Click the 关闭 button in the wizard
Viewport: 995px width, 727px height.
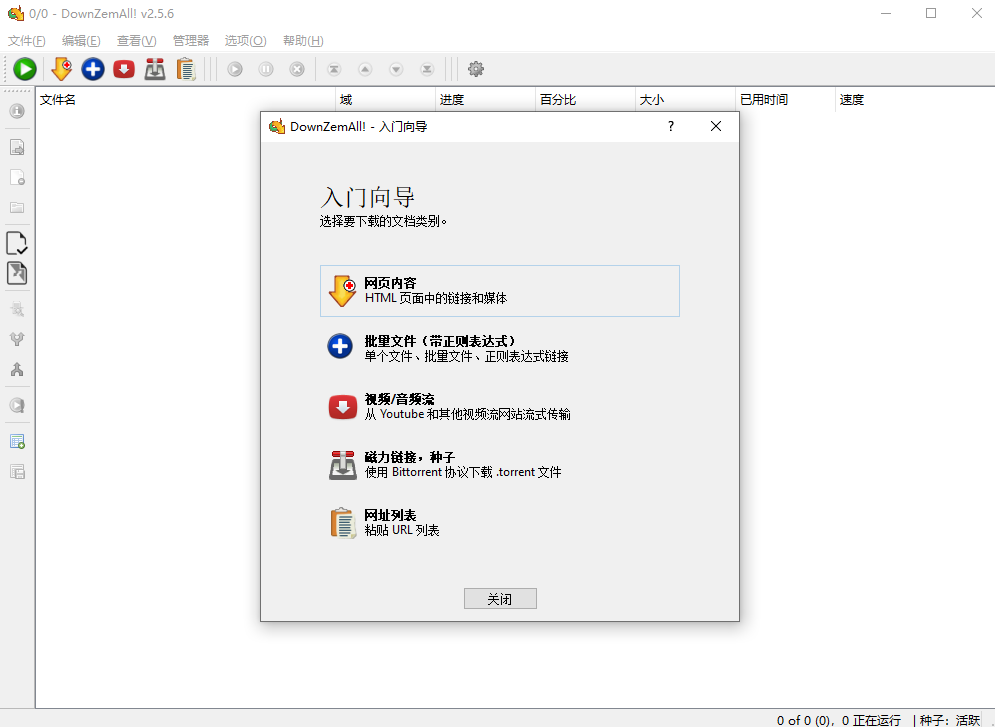coord(500,599)
